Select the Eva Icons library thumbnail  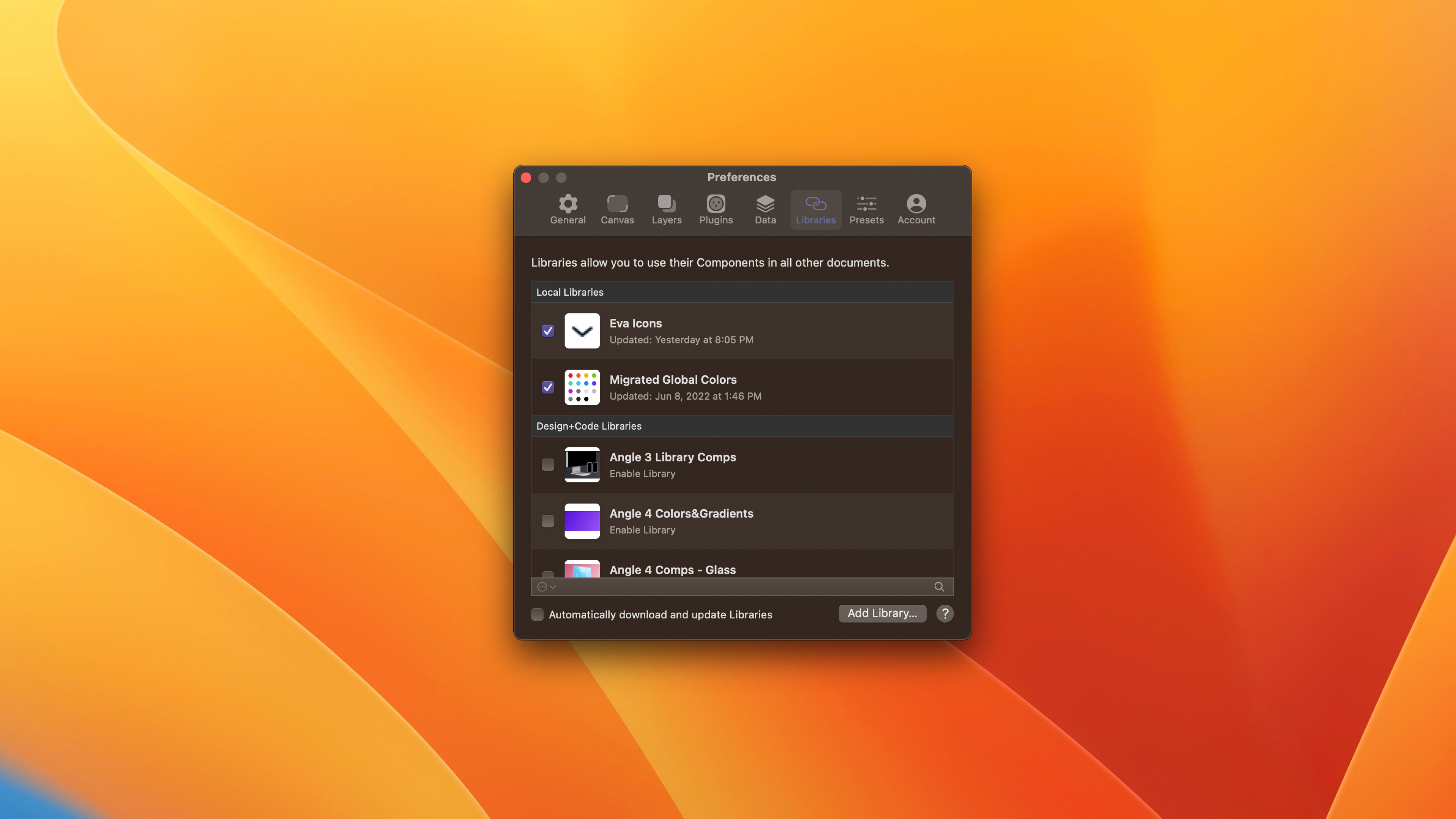click(582, 331)
